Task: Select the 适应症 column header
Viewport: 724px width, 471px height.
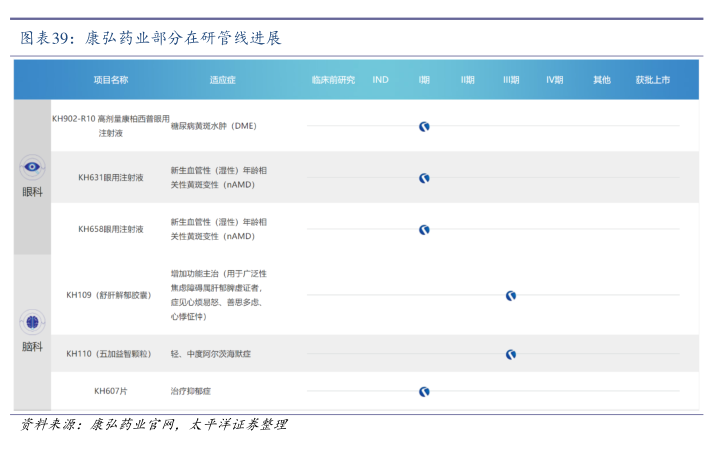Action: [x=223, y=79]
